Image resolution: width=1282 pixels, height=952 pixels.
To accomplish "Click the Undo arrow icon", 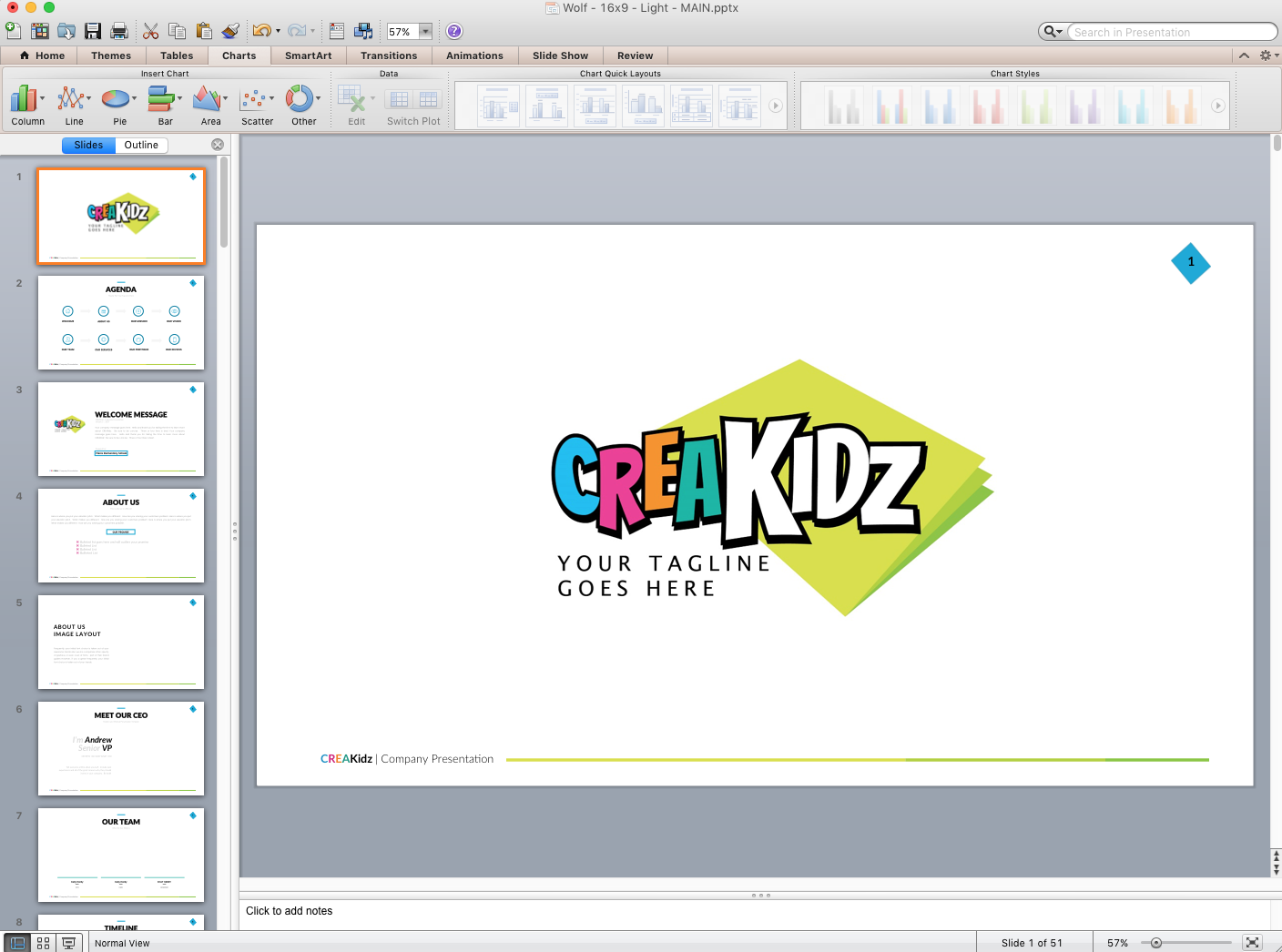I will click(261, 31).
